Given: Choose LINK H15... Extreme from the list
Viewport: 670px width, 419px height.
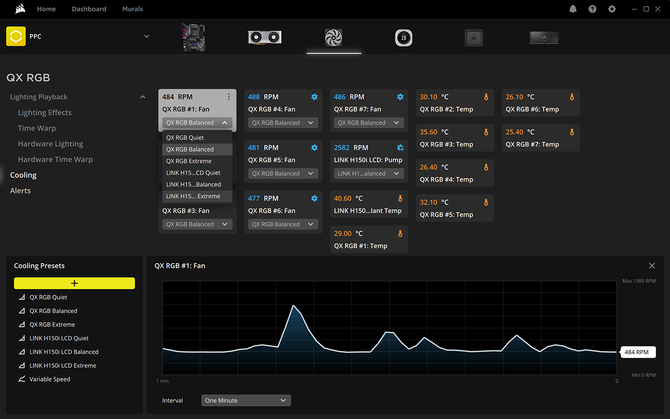Looking at the screenshot, I should 197,196.
